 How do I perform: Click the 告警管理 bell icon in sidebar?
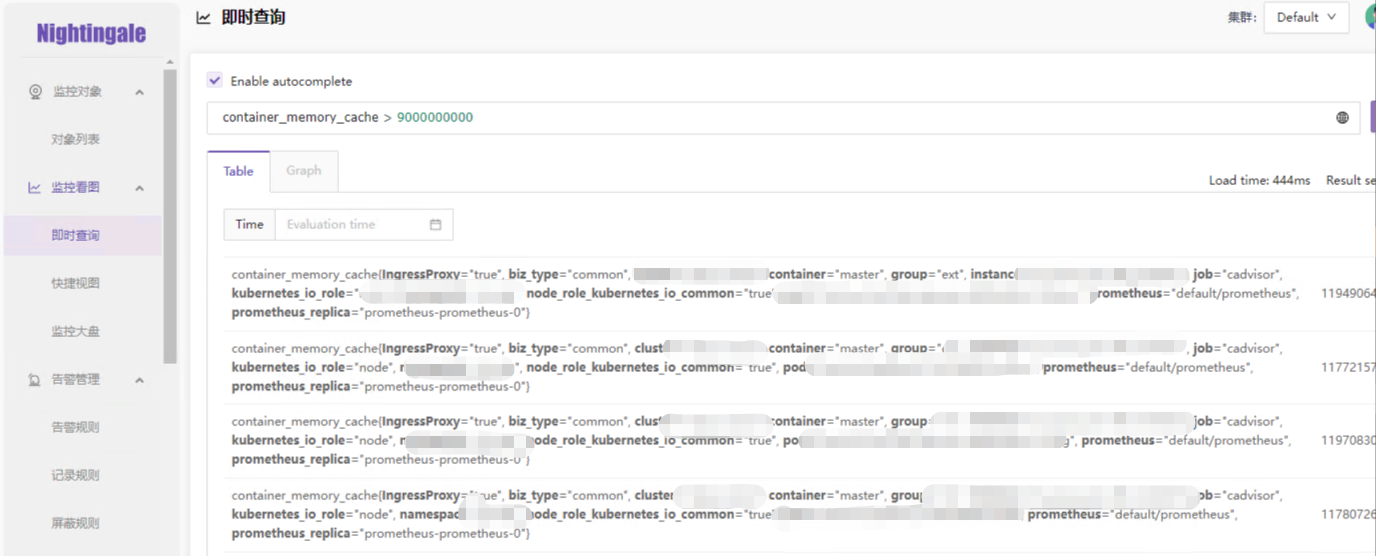coord(35,380)
